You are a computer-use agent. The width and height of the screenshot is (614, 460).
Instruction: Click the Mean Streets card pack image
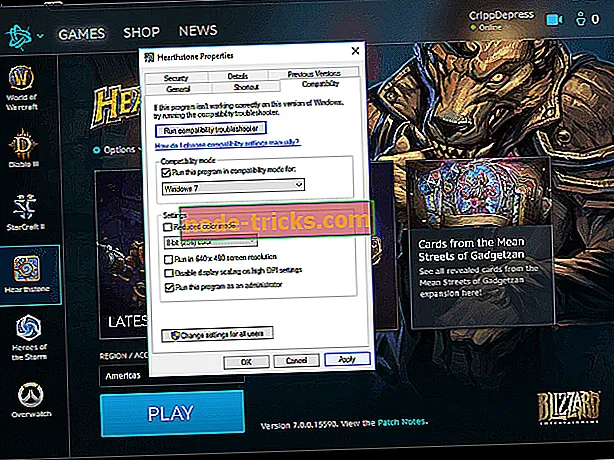(x=479, y=192)
